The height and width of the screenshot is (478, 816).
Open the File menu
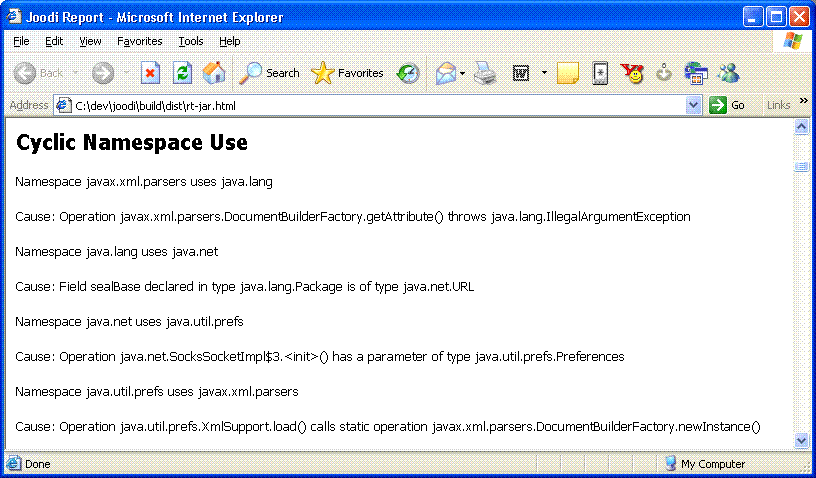point(21,41)
